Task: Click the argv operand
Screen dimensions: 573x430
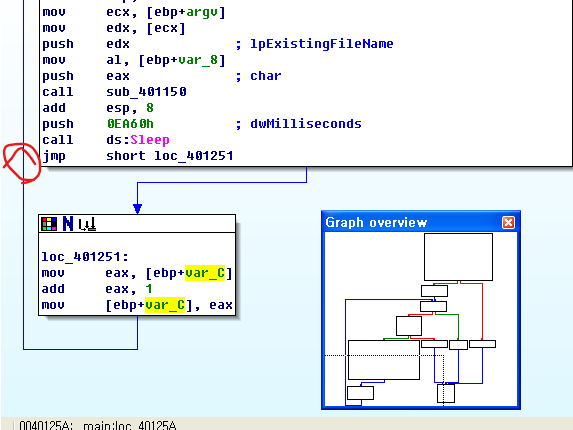Action: (202, 12)
